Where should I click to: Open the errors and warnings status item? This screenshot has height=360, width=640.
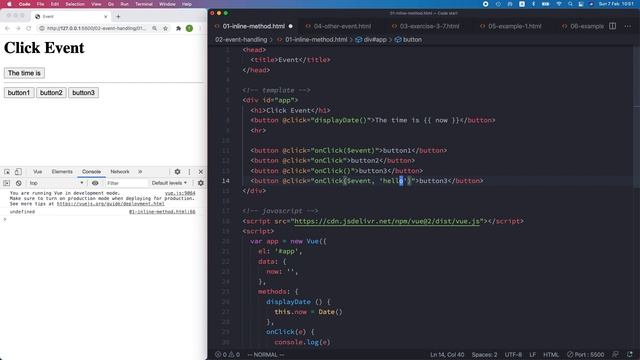(x=227, y=355)
